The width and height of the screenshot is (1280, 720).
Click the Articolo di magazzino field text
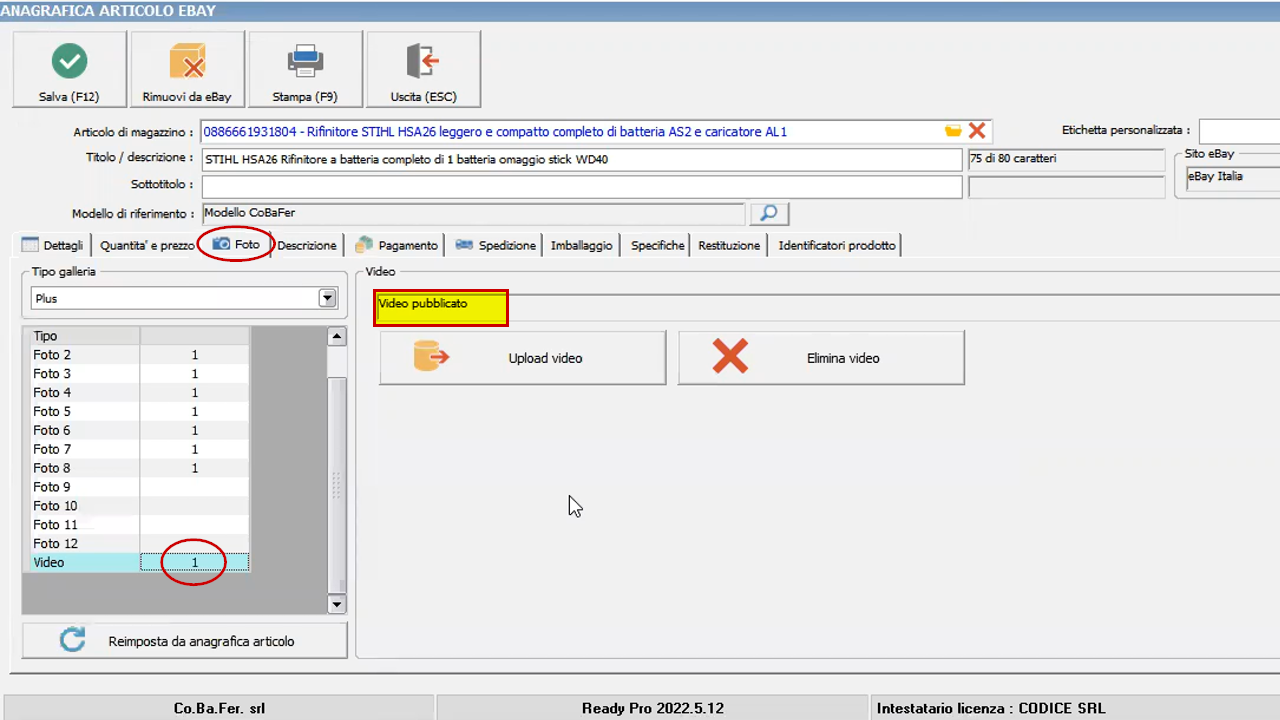pyautogui.click(x=495, y=132)
